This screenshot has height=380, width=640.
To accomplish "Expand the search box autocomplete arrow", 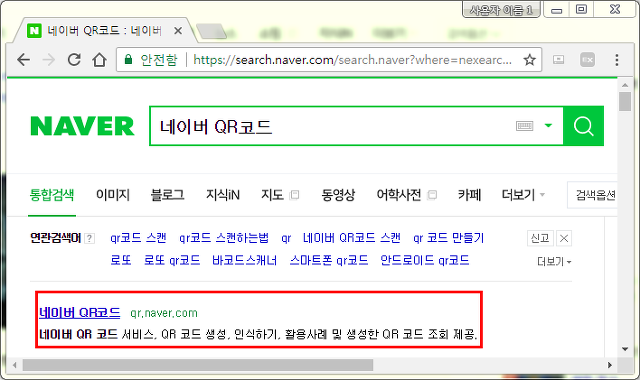I will click(x=549, y=125).
